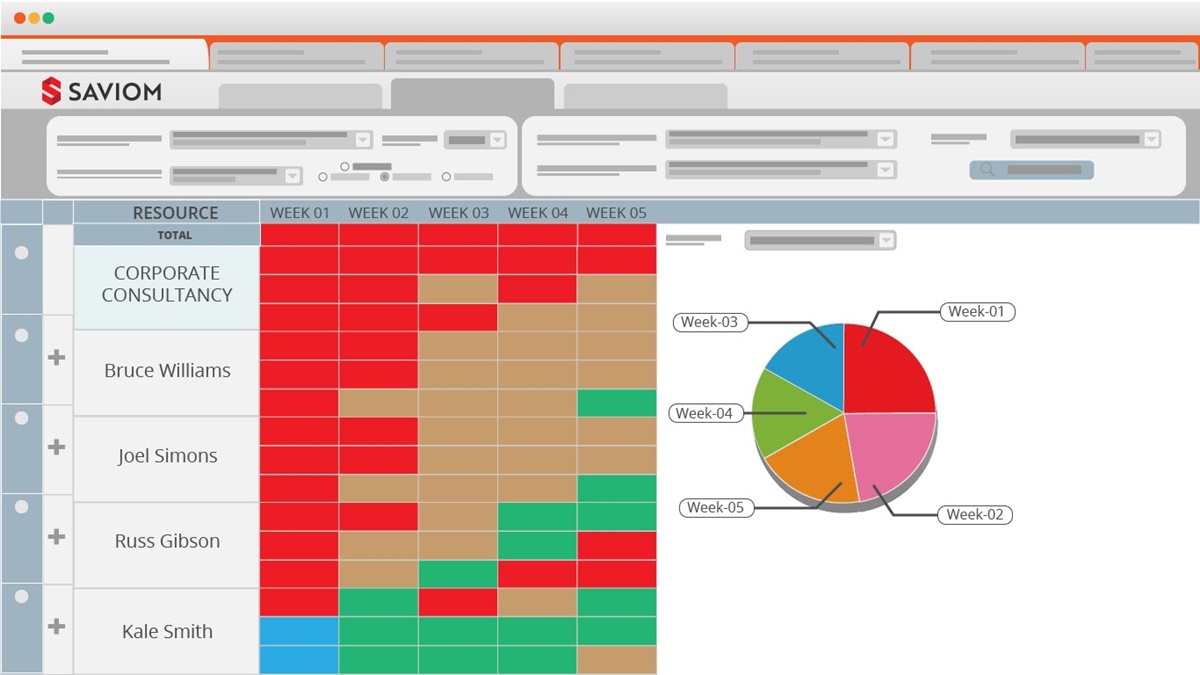
Task: Expand Russ Gibson row with plus icon
Action: (57, 536)
